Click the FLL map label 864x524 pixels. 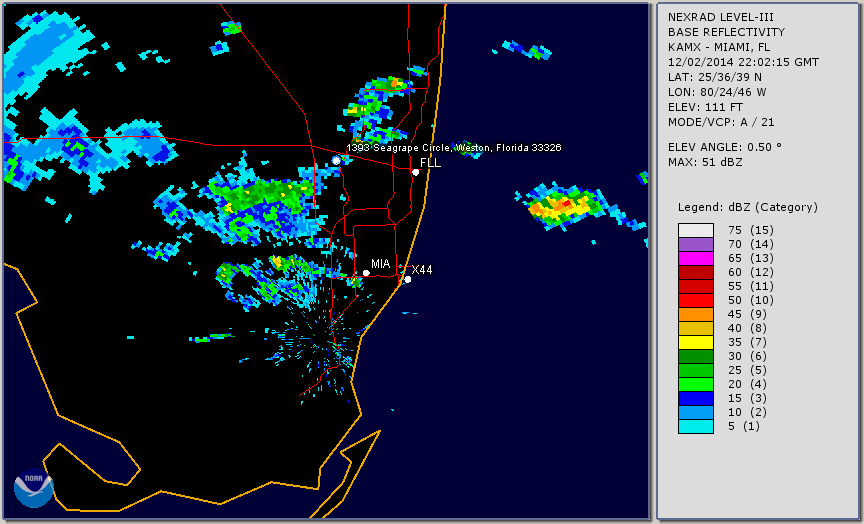[430, 163]
